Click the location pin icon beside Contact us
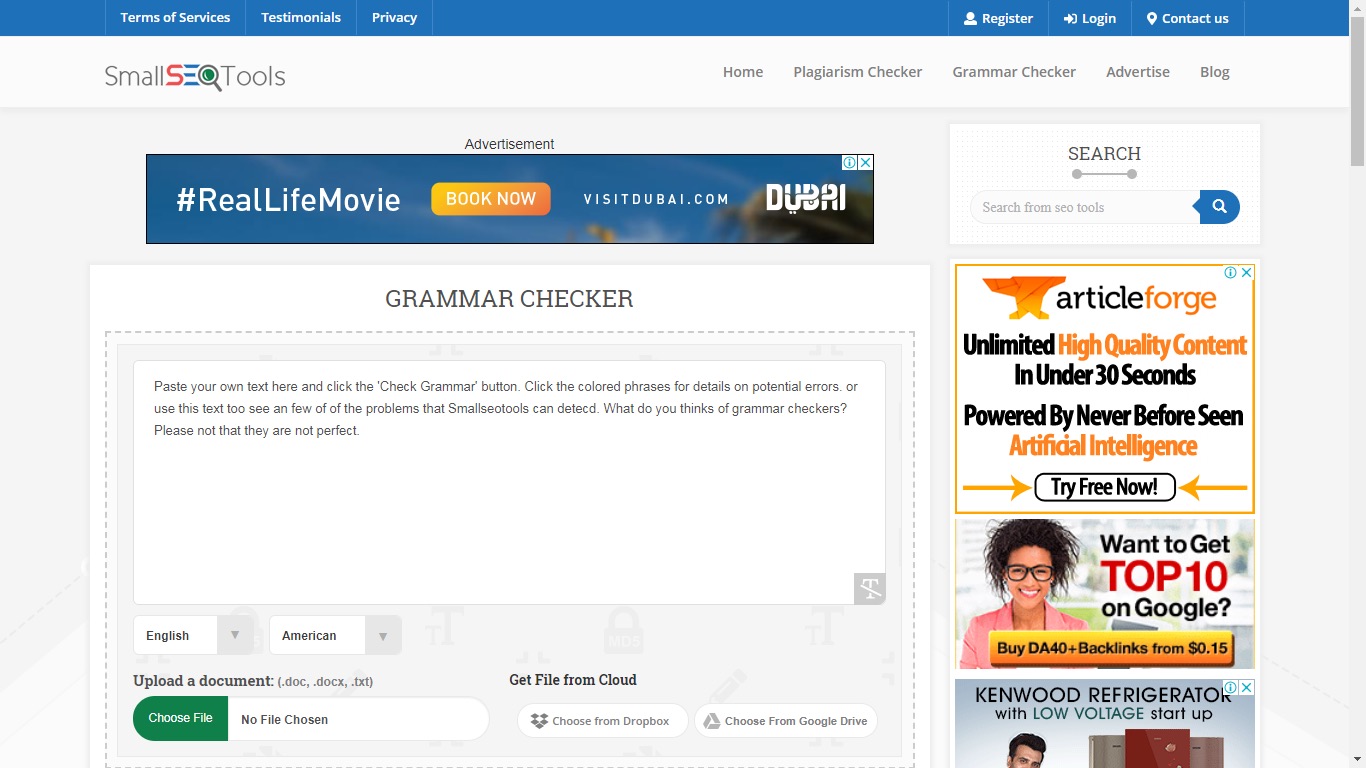This screenshot has height=768, width=1366. click(x=1152, y=17)
